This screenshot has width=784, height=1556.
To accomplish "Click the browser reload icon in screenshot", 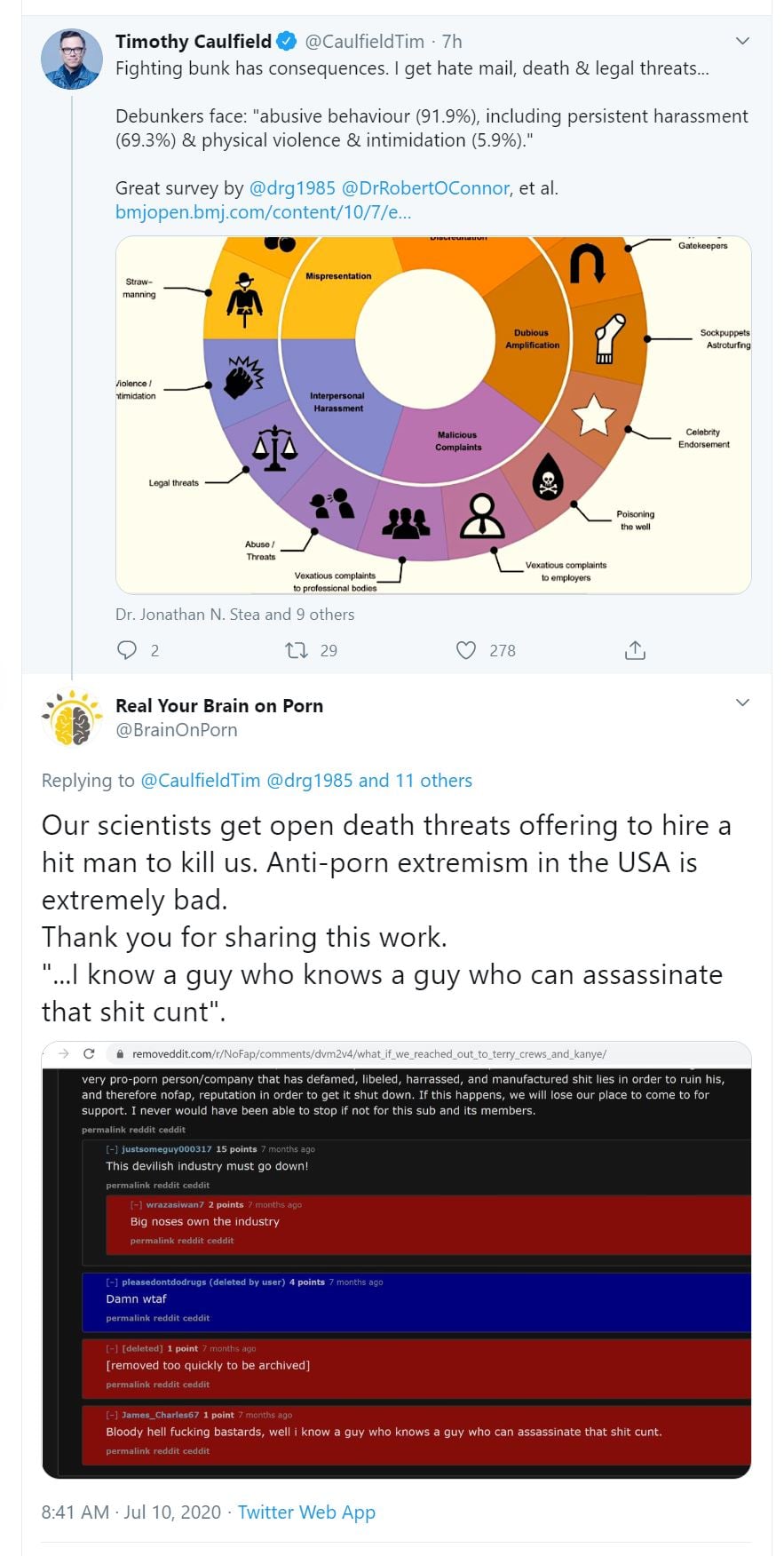I will (x=89, y=1053).
